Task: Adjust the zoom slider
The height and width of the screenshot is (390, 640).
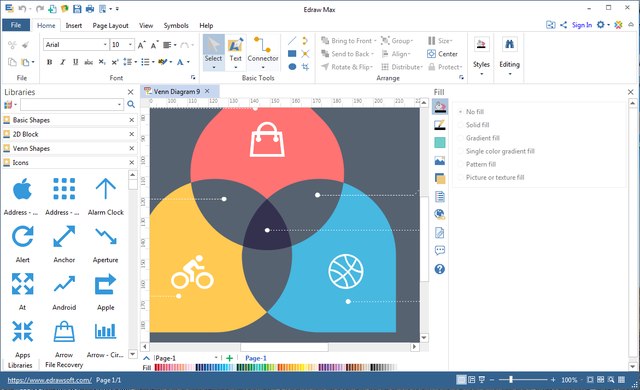Action: click(x=511, y=380)
